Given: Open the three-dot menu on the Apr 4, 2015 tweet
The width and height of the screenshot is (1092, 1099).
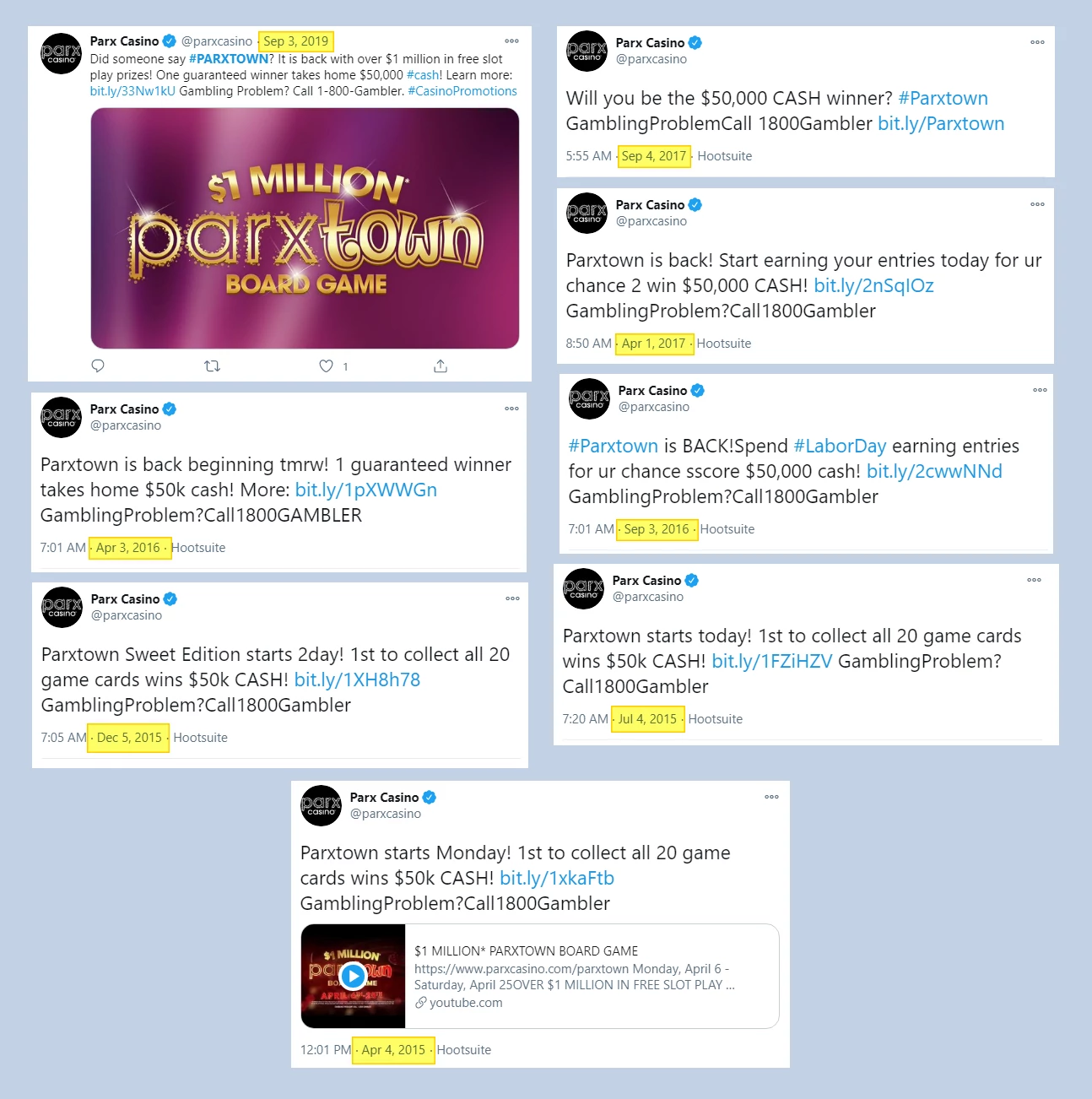Looking at the screenshot, I should pos(771,797).
